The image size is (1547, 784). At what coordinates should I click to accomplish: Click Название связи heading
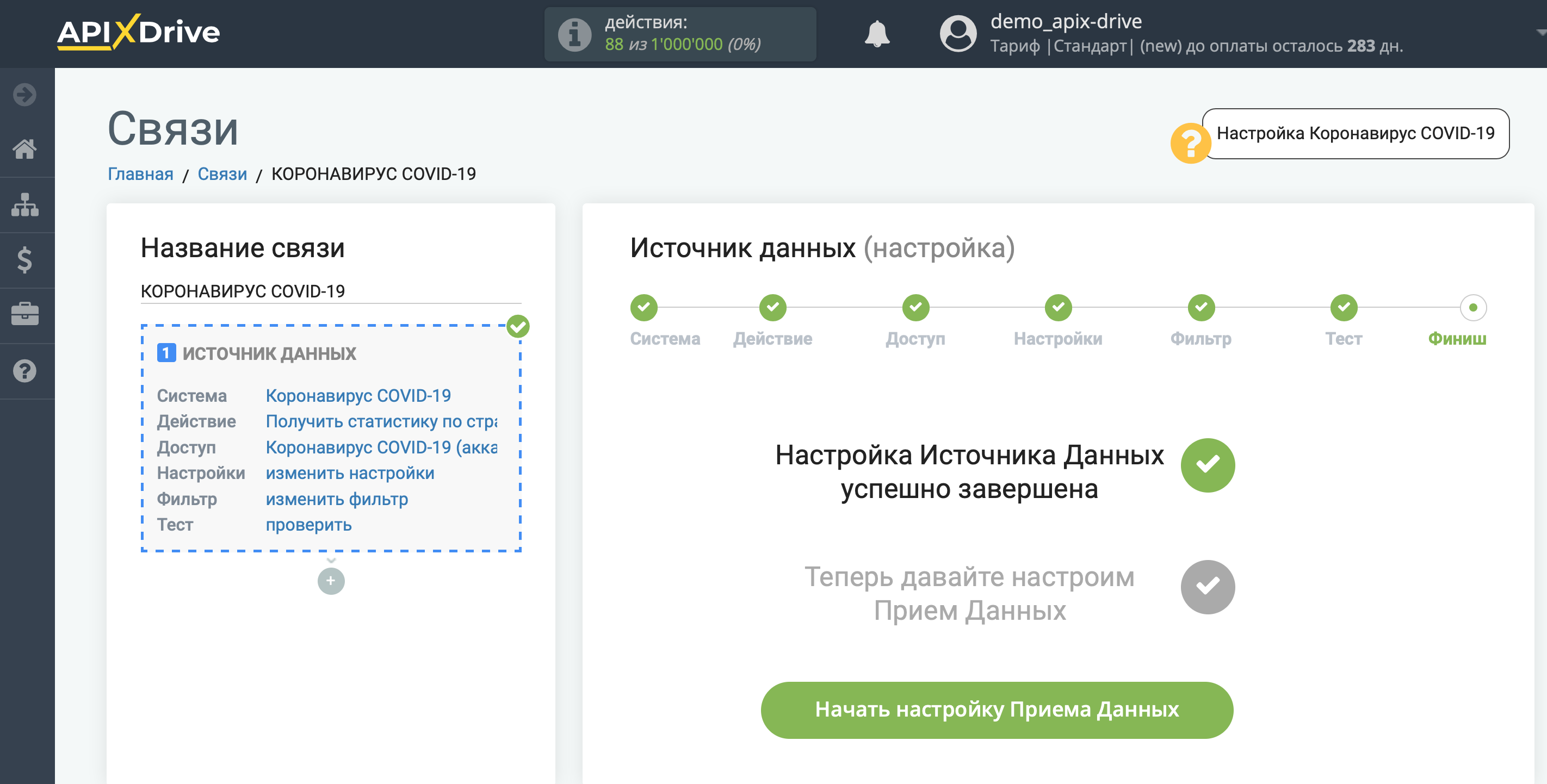pyautogui.click(x=243, y=248)
